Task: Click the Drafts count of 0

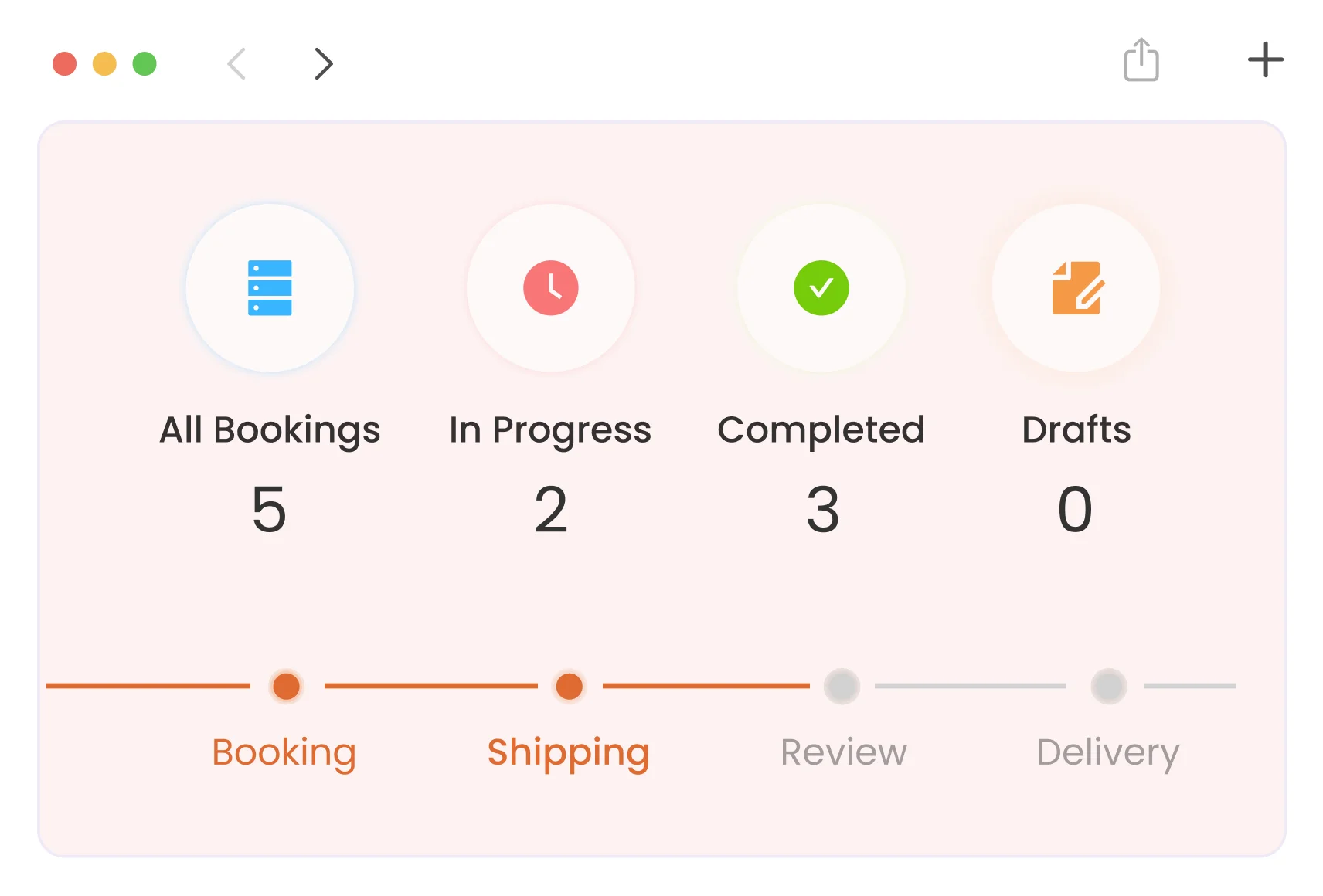Action: click(1075, 510)
